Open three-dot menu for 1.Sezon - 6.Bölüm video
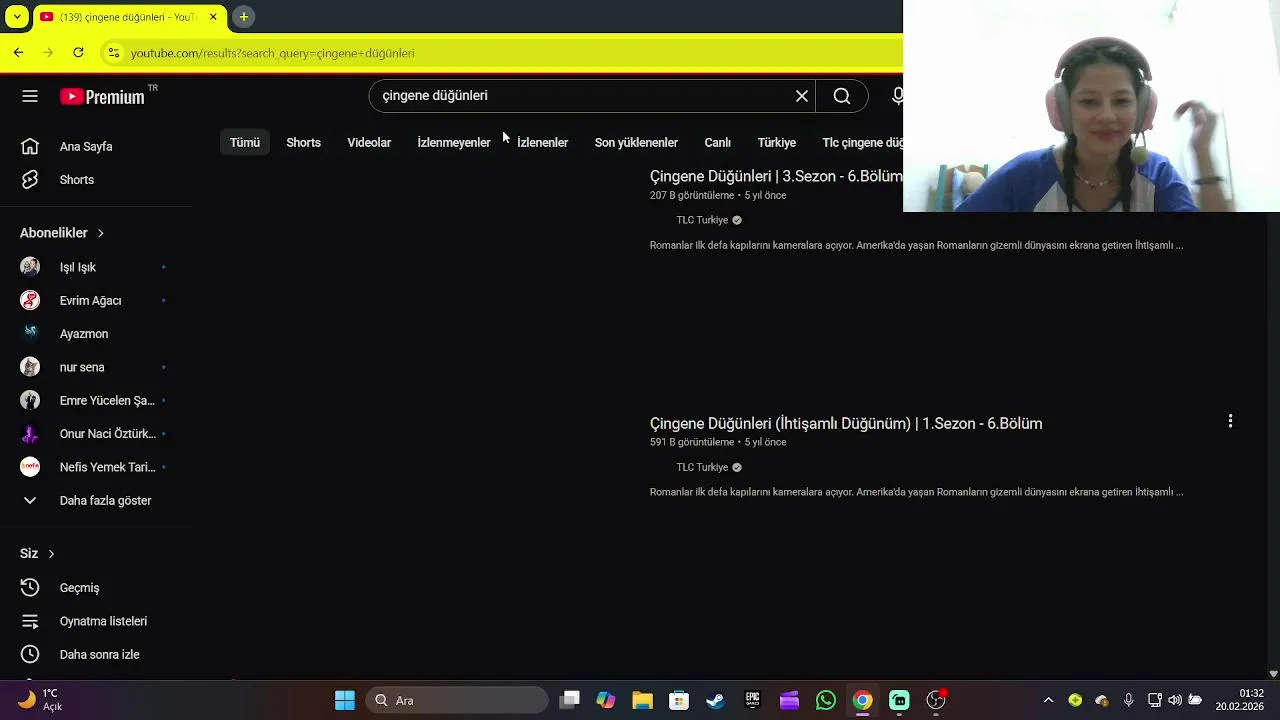The height and width of the screenshot is (720, 1280). coord(1230,421)
